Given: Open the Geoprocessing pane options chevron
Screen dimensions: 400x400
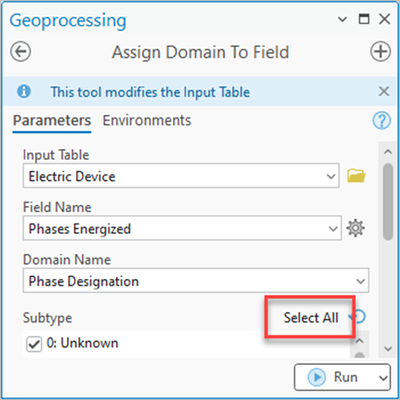Looking at the screenshot, I should 342,19.
